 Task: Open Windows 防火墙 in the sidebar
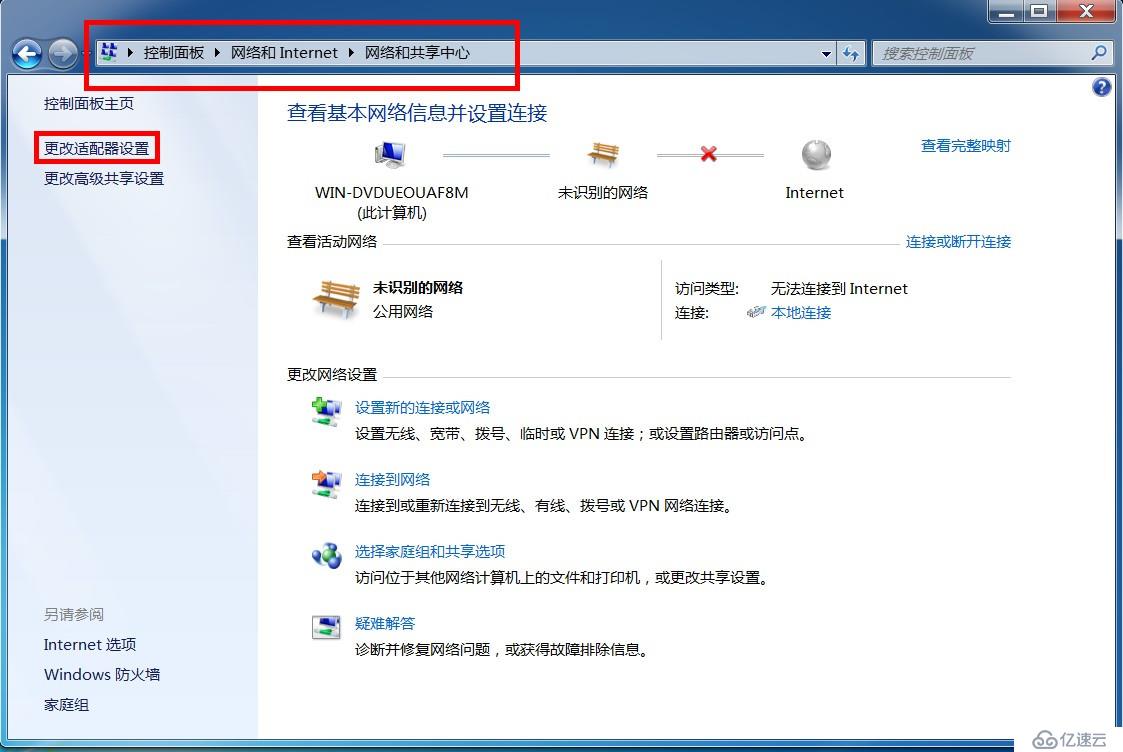pyautogui.click(x=102, y=675)
